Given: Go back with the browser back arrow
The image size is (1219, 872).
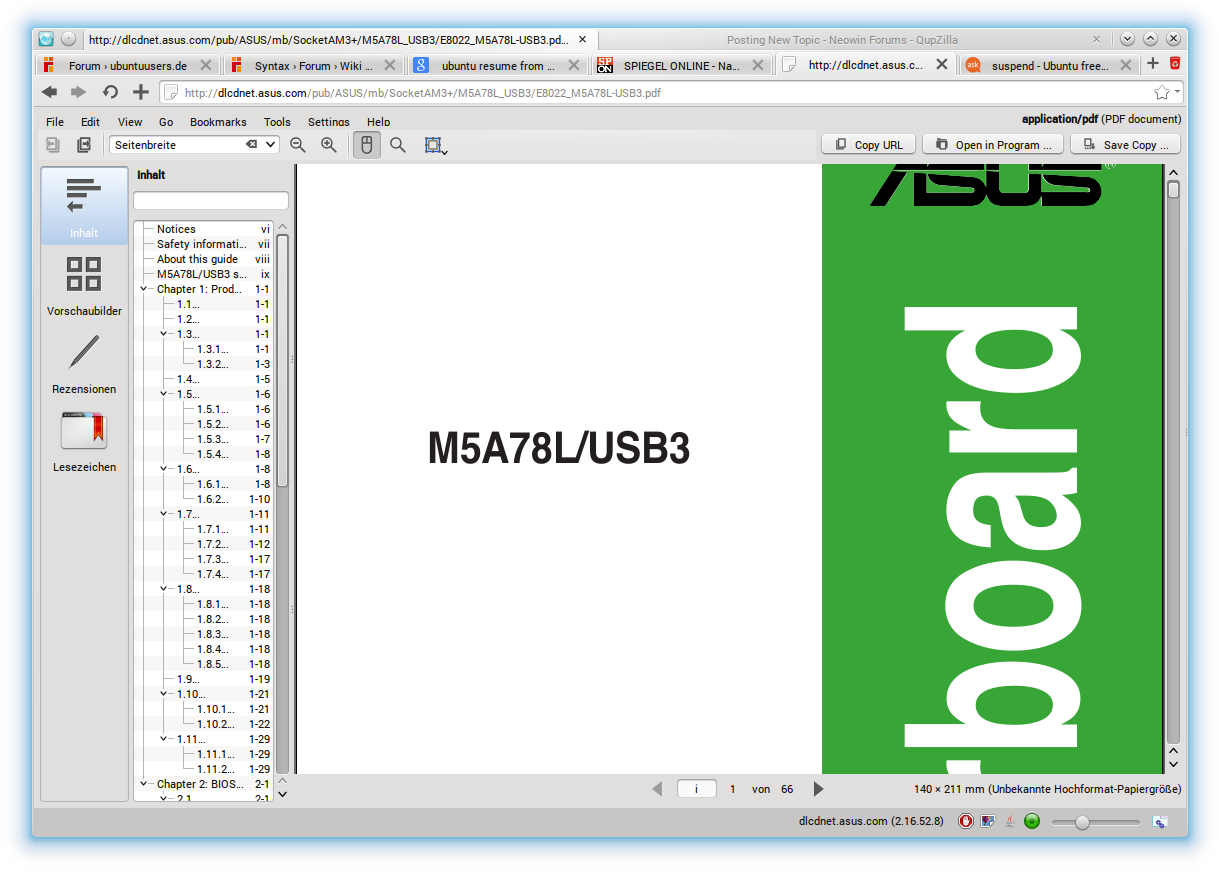Looking at the screenshot, I should click(49, 93).
